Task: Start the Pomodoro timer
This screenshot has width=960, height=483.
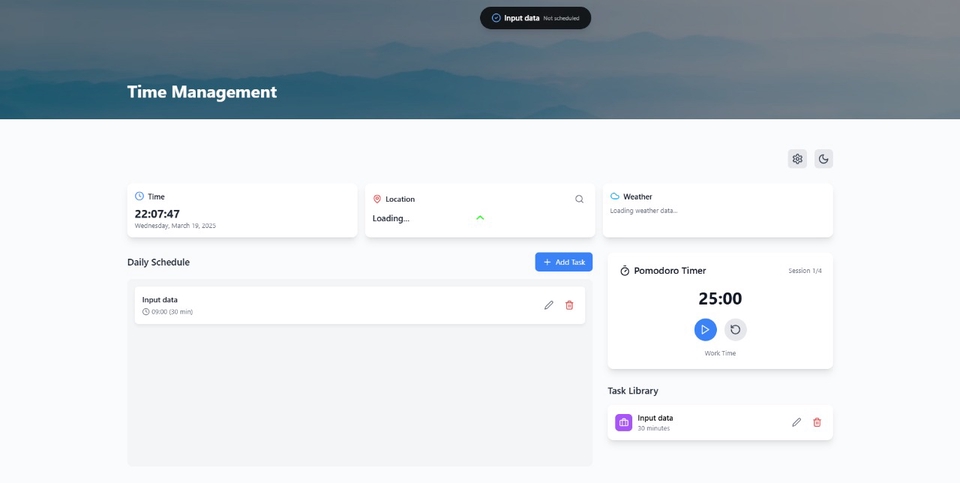Action: (x=705, y=329)
